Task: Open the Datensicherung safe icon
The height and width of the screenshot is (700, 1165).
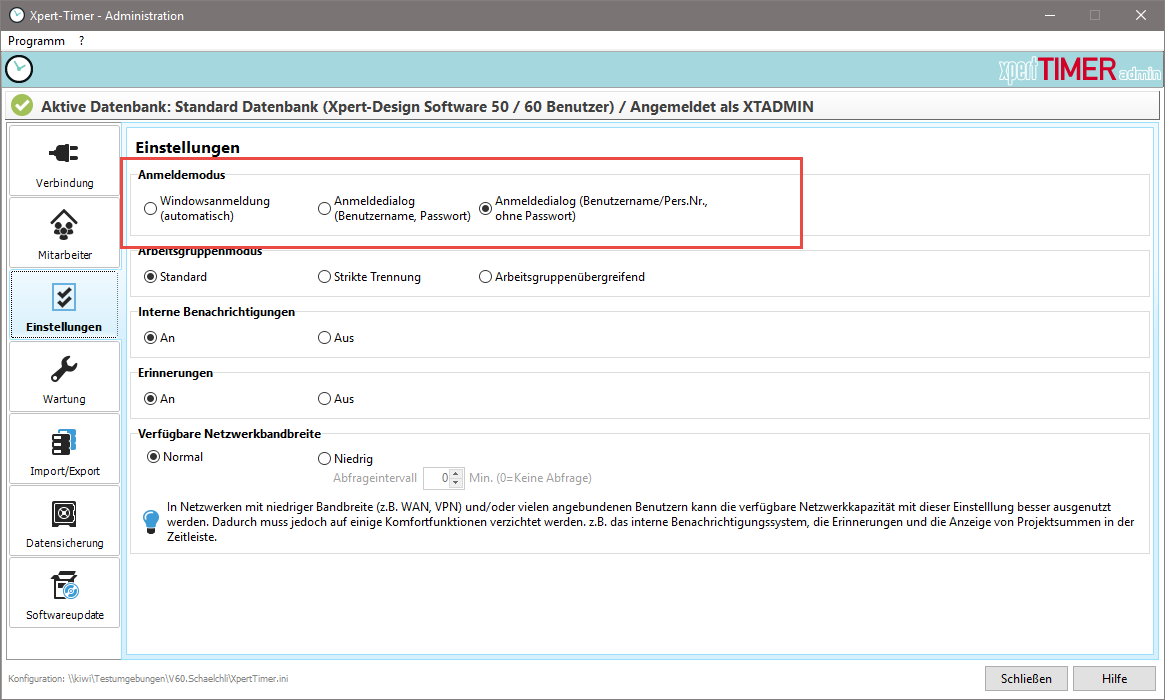Action: coord(64,514)
